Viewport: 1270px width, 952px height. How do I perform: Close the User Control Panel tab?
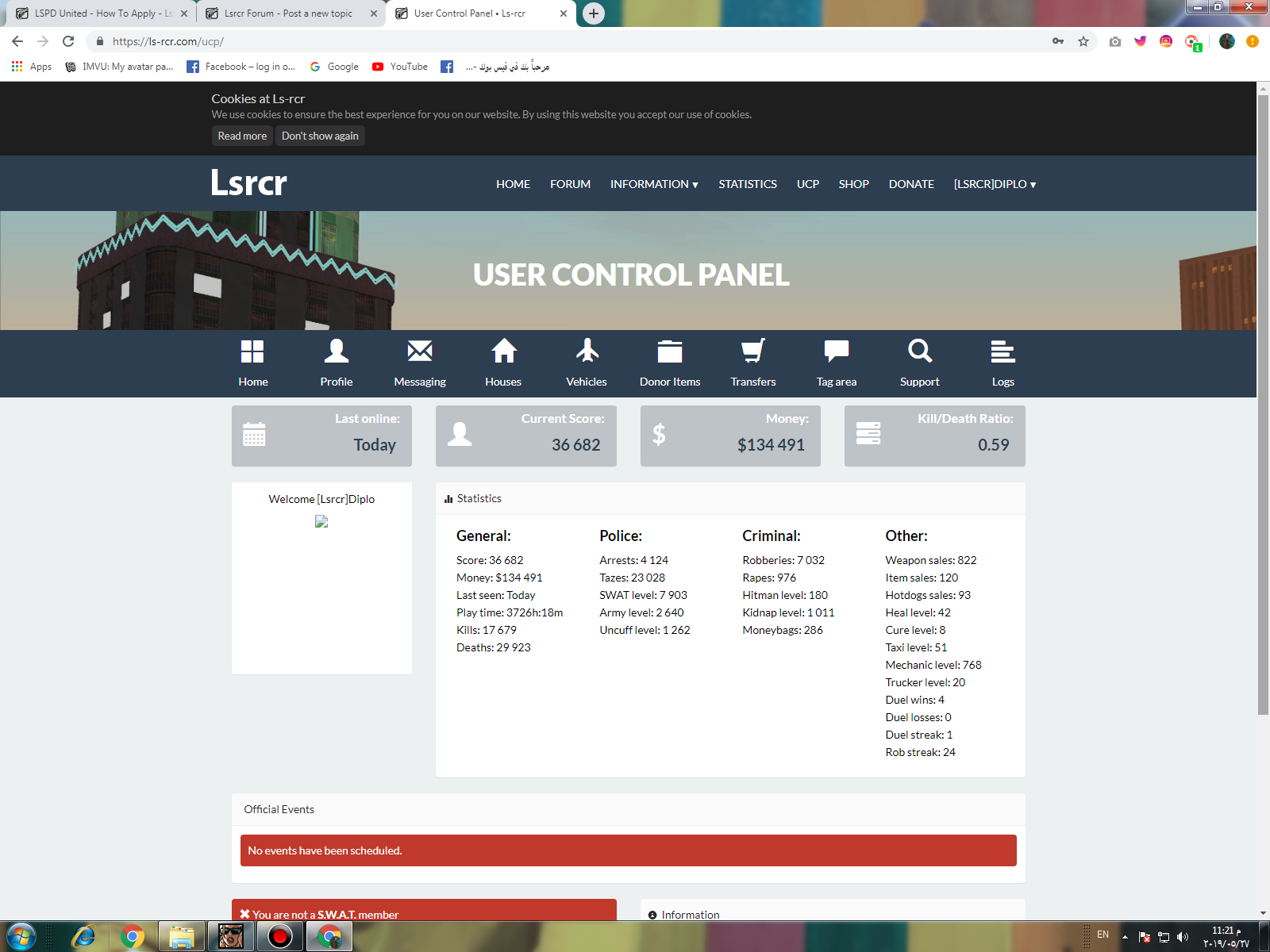click(564, 13)
